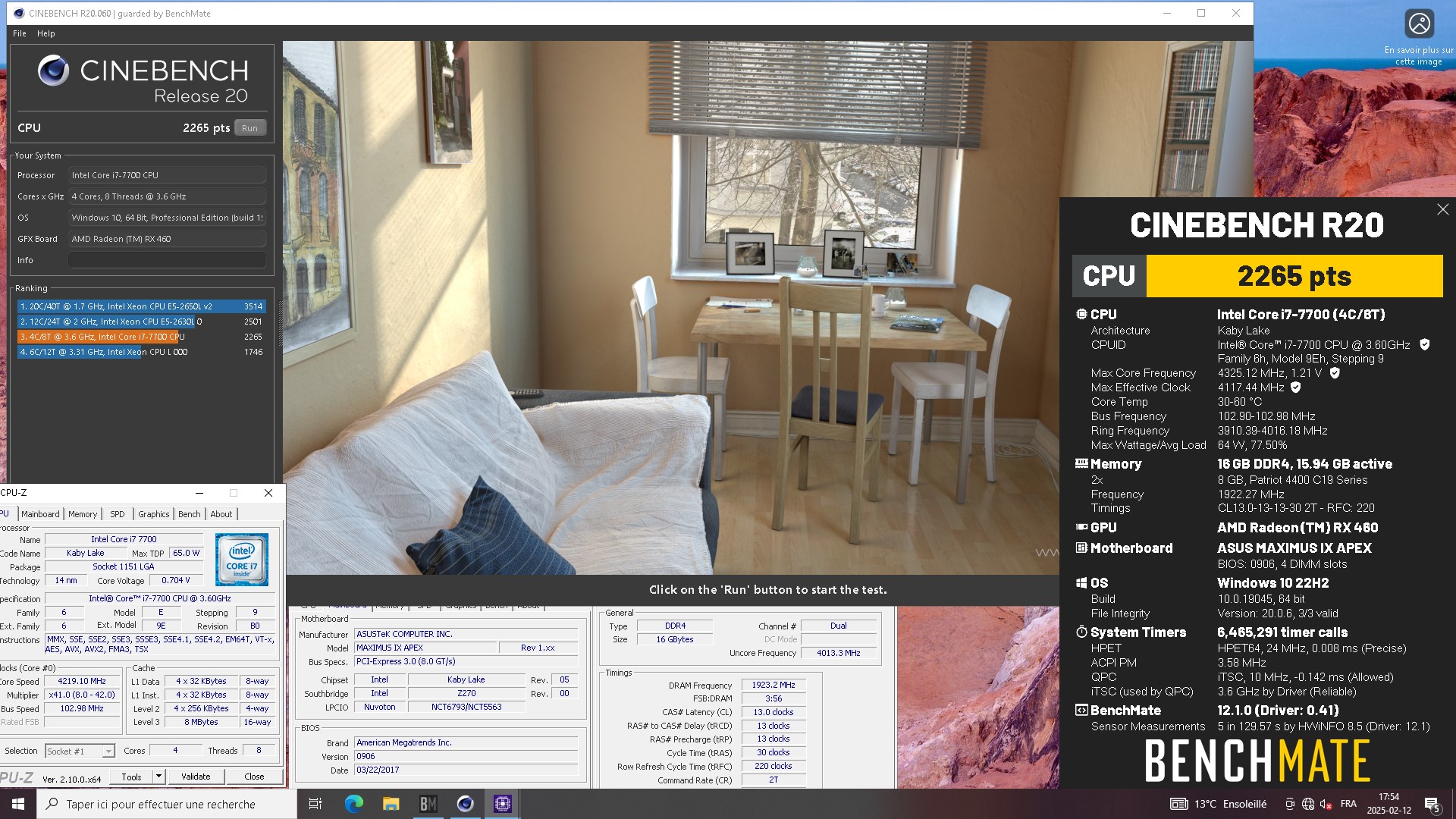Click the weather widget showing 13°C Ensoleillé
Screen dimensions: 1456x819
(x=1219, y=804)
